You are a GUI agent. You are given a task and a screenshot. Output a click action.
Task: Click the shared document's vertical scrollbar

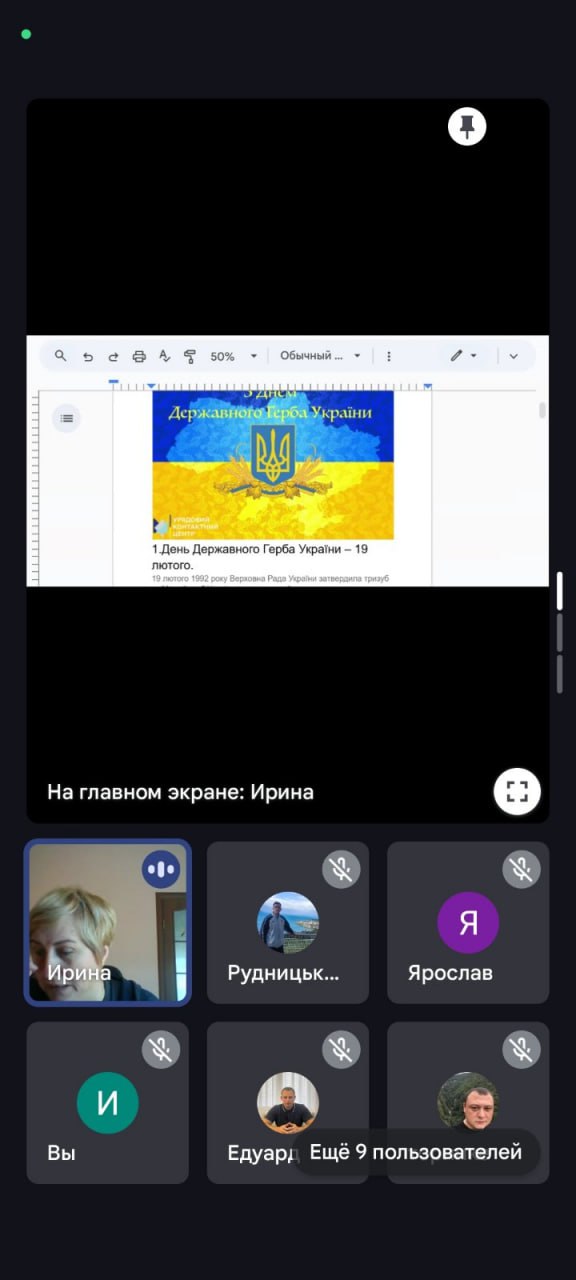coord(543,411)
